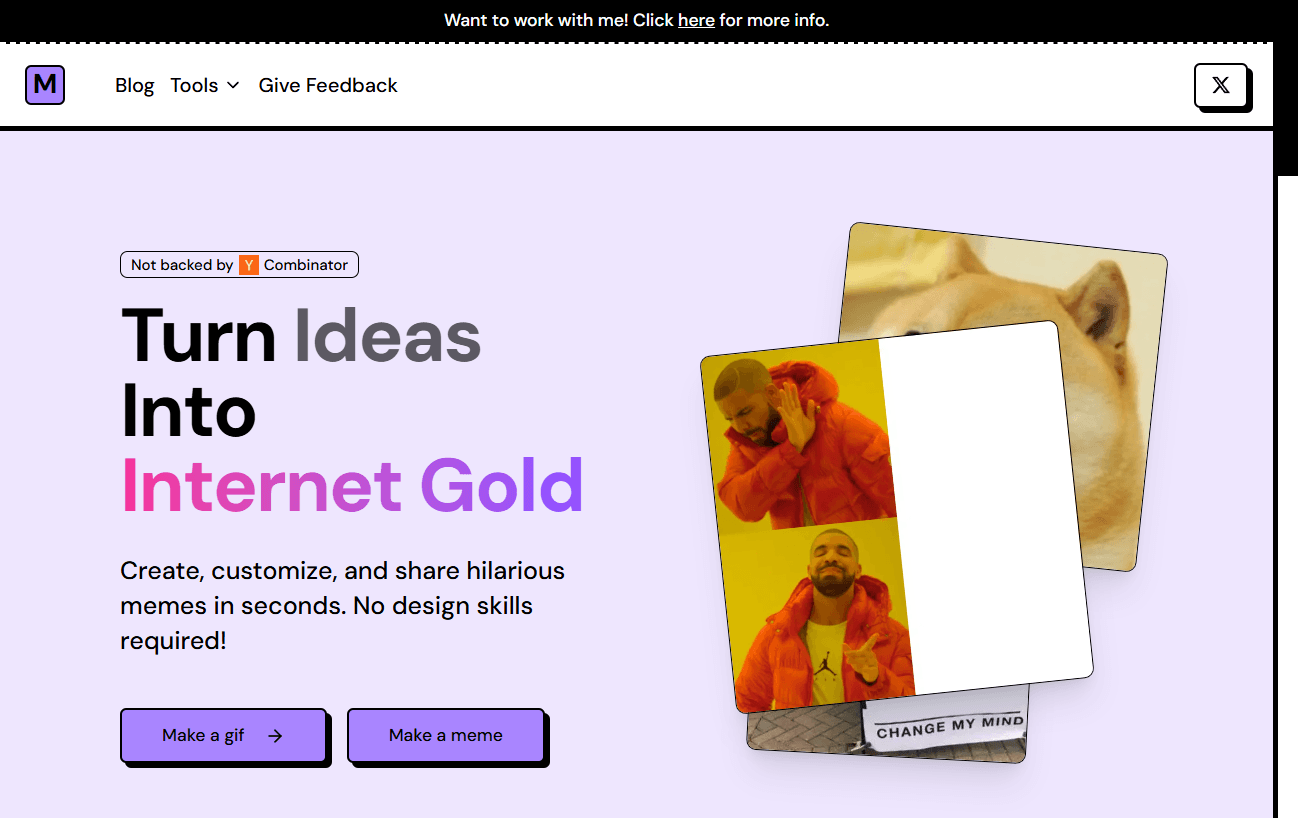The image size is (1298, 818).
Task: Follow the "here" link in top banner
Action: click(x=696, y=20)
